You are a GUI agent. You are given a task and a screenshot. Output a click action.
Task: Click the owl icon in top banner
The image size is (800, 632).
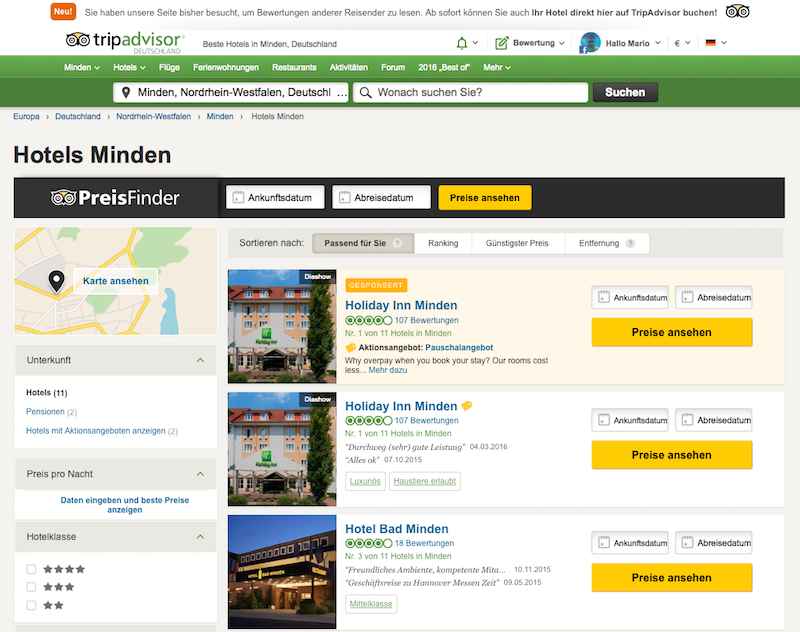(737, 11)
